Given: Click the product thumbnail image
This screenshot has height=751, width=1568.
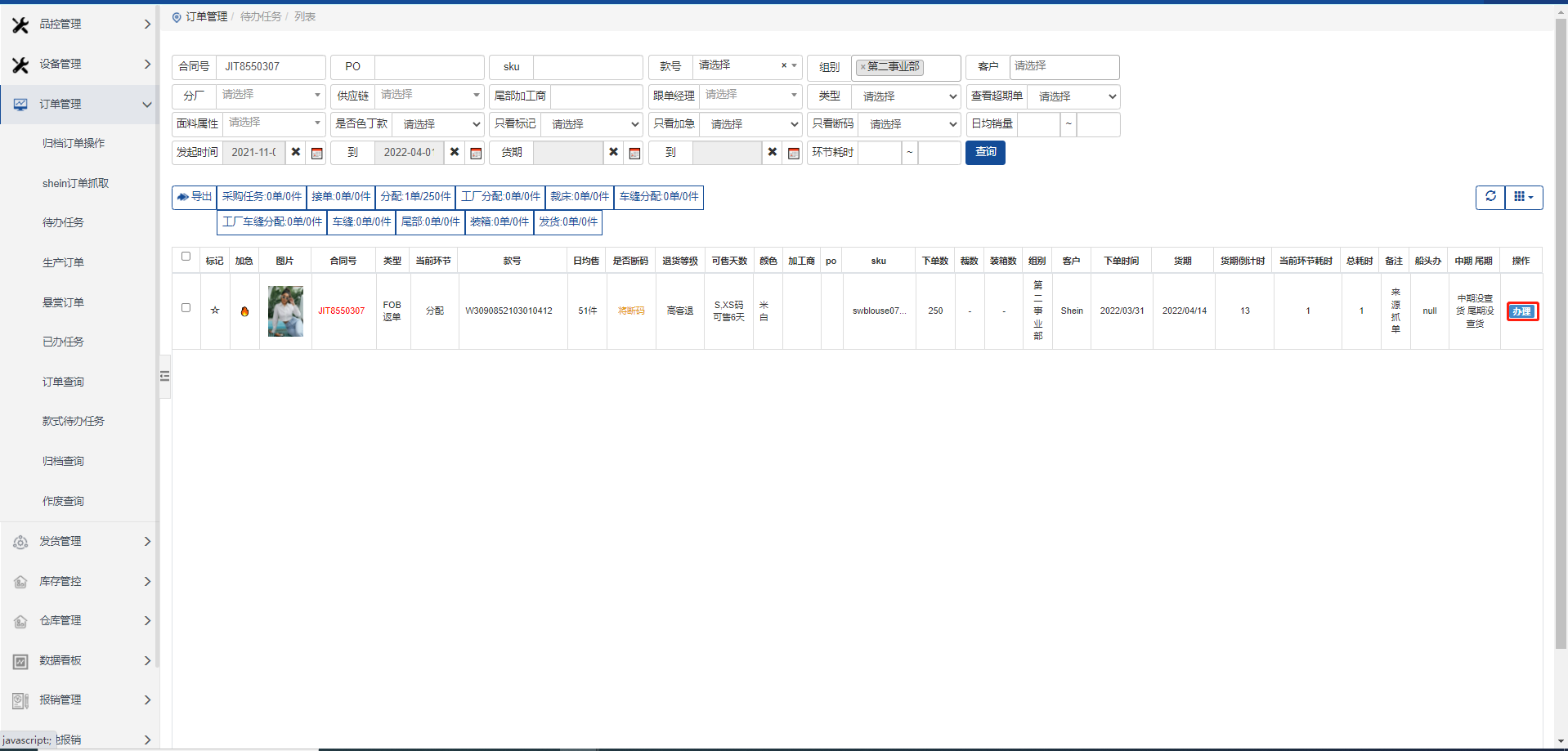Looking at the screenshot, I should pyautogui.click(x=285, y=311).
